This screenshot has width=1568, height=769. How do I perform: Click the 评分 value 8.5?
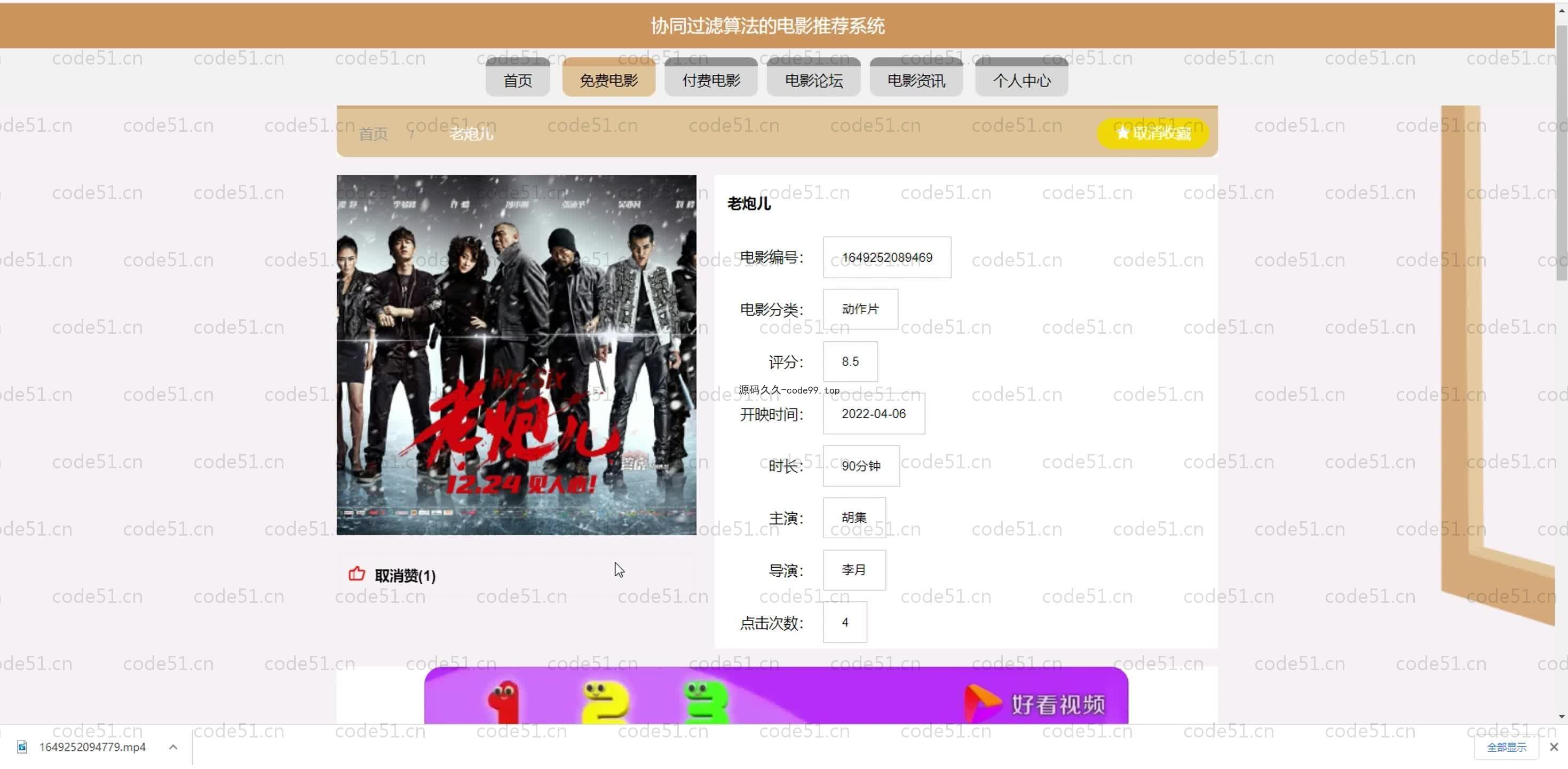[850, 361]
